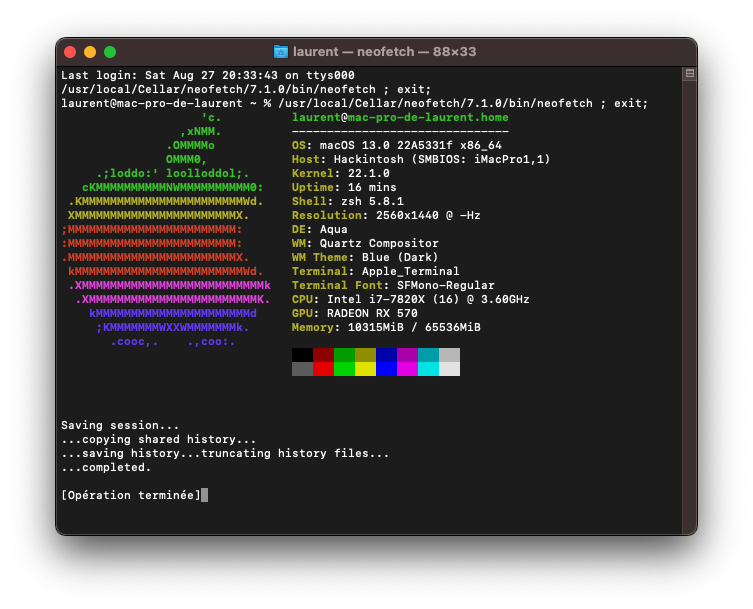Click the bright blue color block
This screenshot has width=753, height=609.
[x=387, y=369]
